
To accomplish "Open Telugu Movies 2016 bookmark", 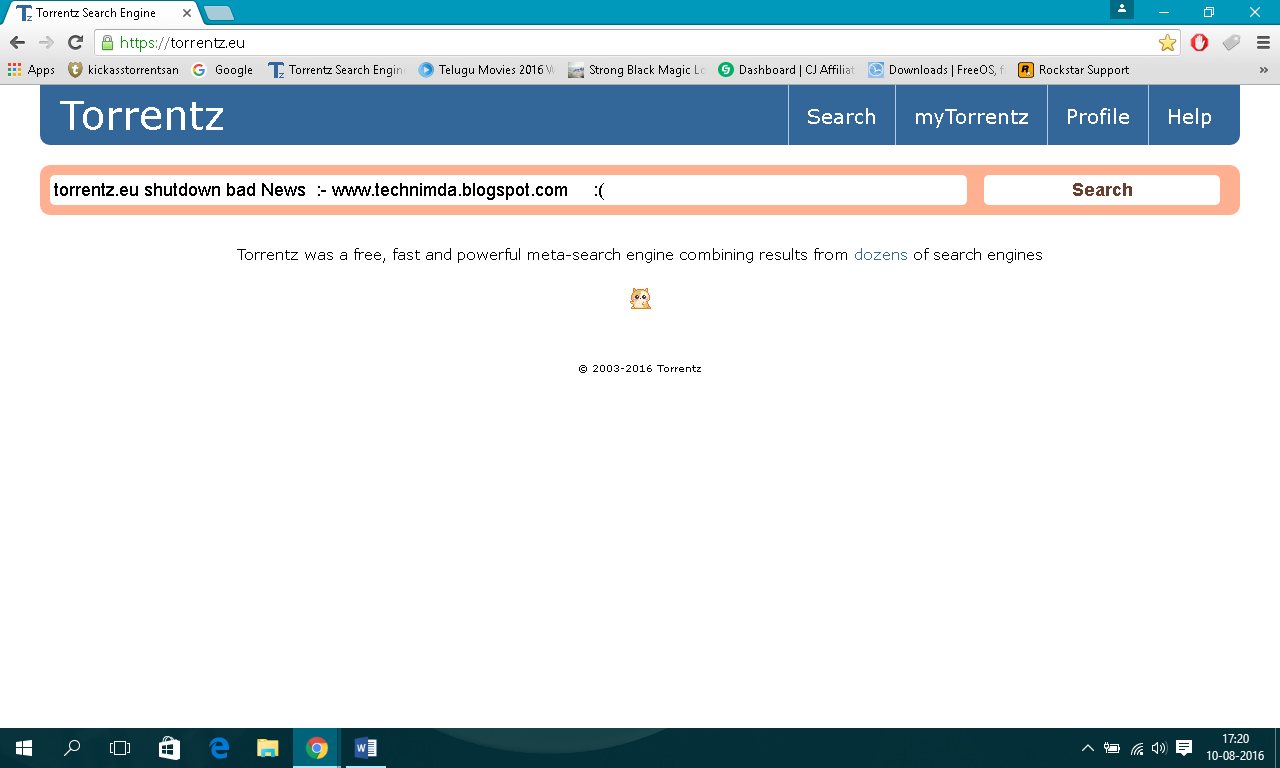I will click(486, 70).
